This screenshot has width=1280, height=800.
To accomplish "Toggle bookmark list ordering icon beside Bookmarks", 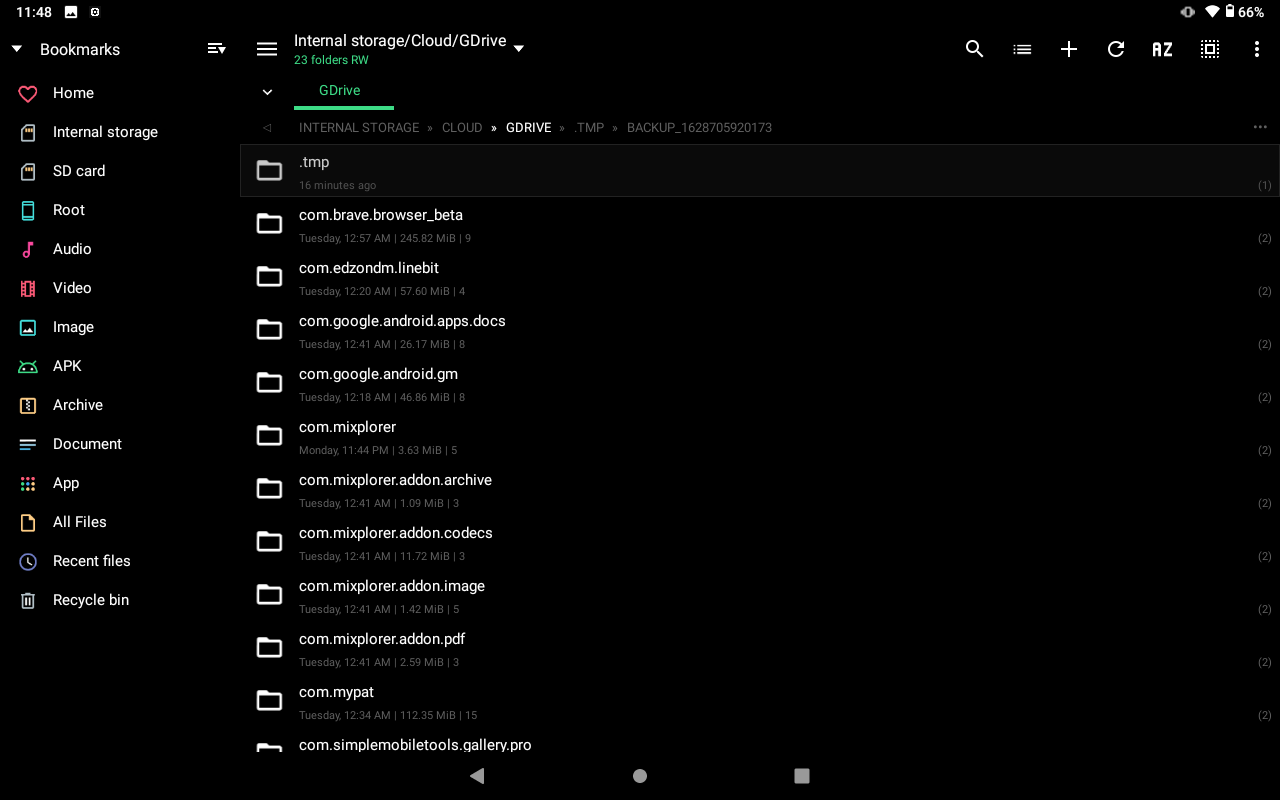I will point(216,48).
